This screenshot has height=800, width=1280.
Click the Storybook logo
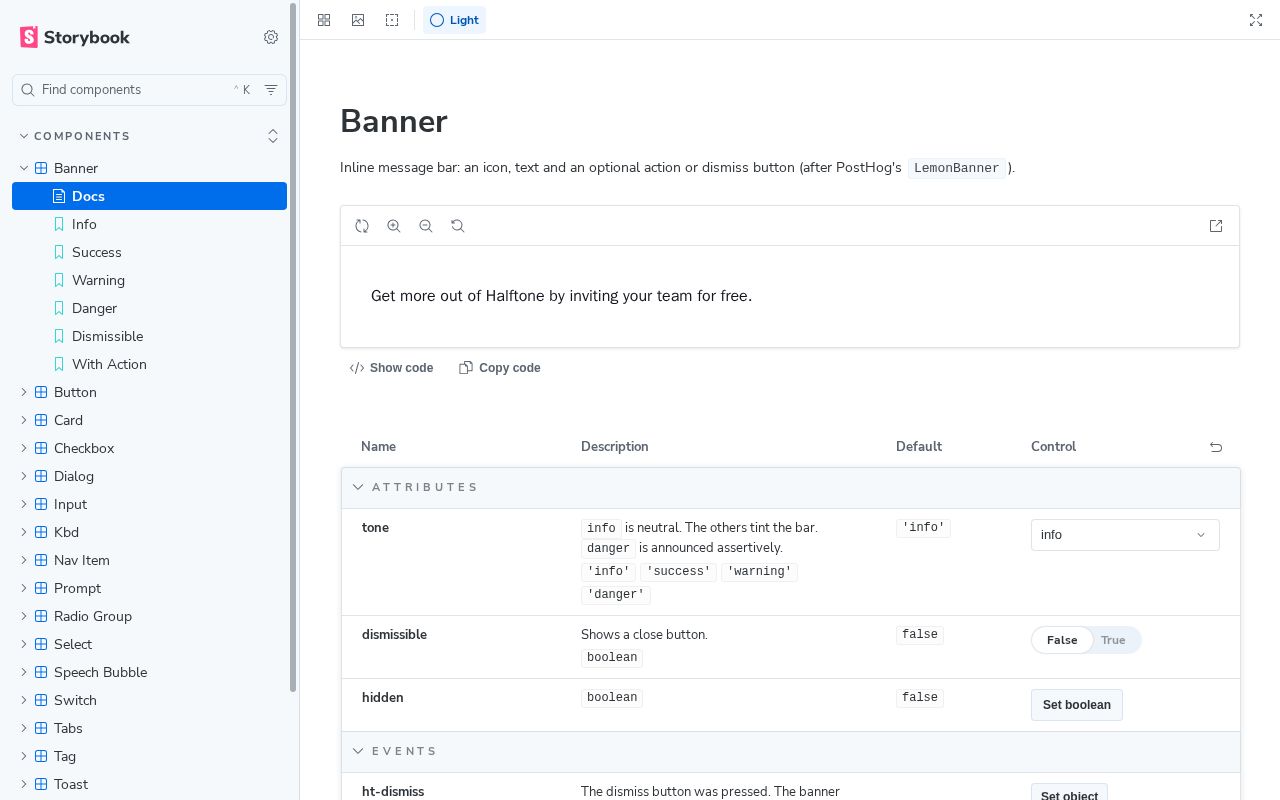pyautogui.click(x=75, y=37)
